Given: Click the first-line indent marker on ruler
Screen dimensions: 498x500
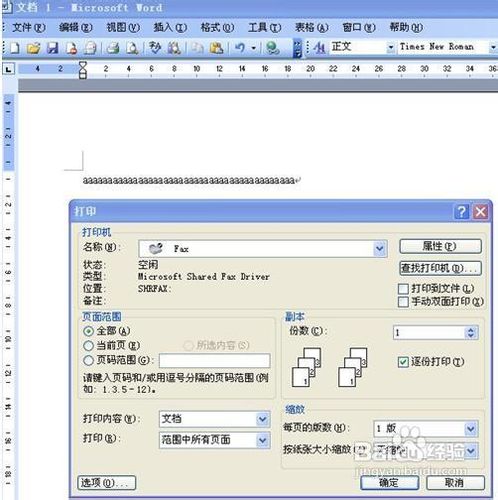Looking at the screenshot, I should [x=82, y=65].
